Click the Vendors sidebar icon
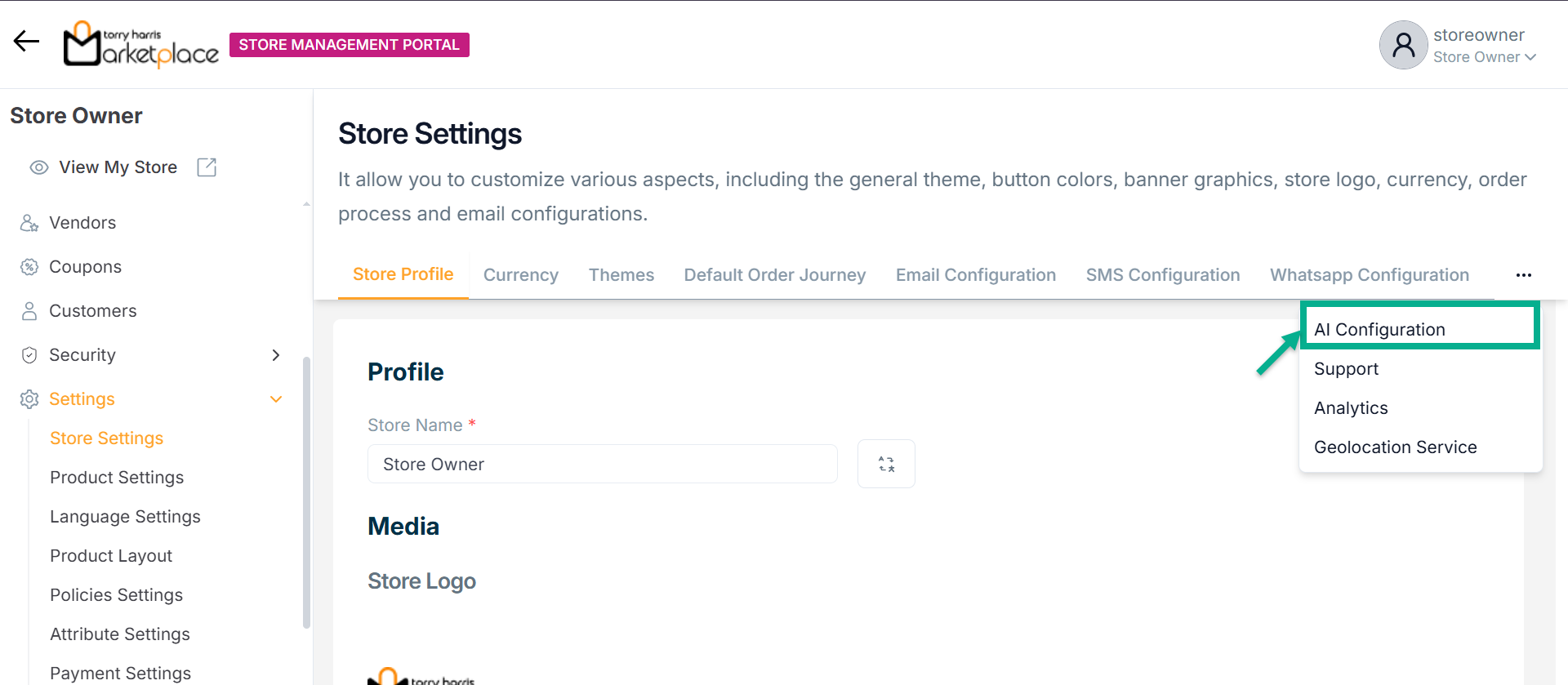The image size is (1568, 685). point(29,223)
